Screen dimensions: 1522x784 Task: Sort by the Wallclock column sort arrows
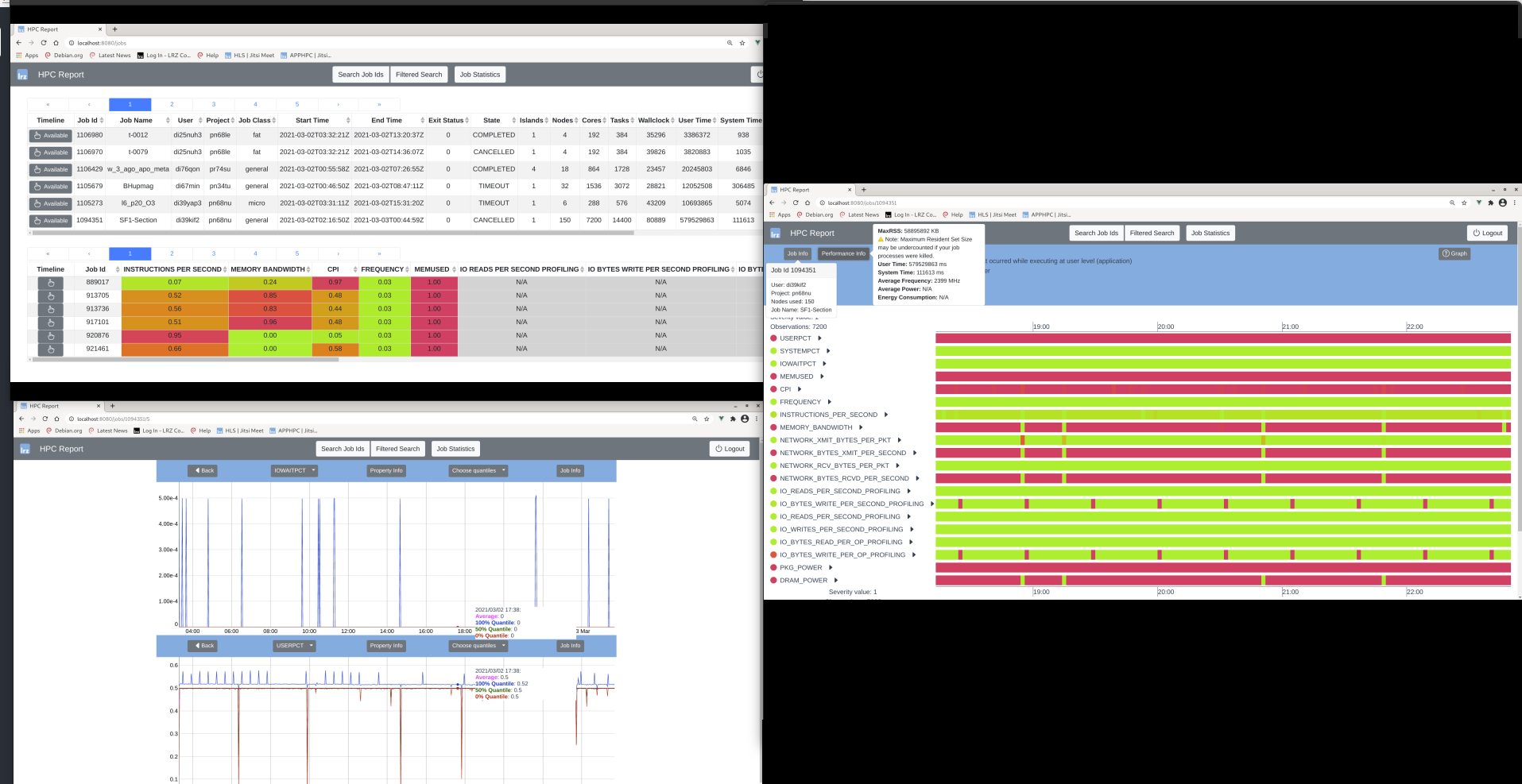(x=672, y=121)
